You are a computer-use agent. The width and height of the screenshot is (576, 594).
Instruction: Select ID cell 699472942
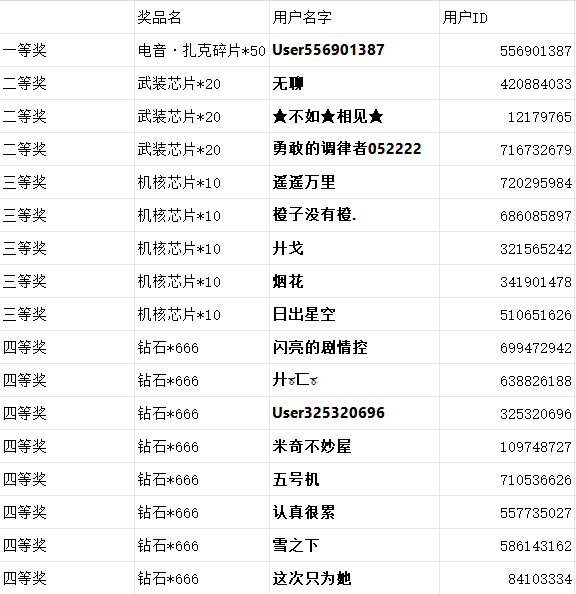(507, 347)
